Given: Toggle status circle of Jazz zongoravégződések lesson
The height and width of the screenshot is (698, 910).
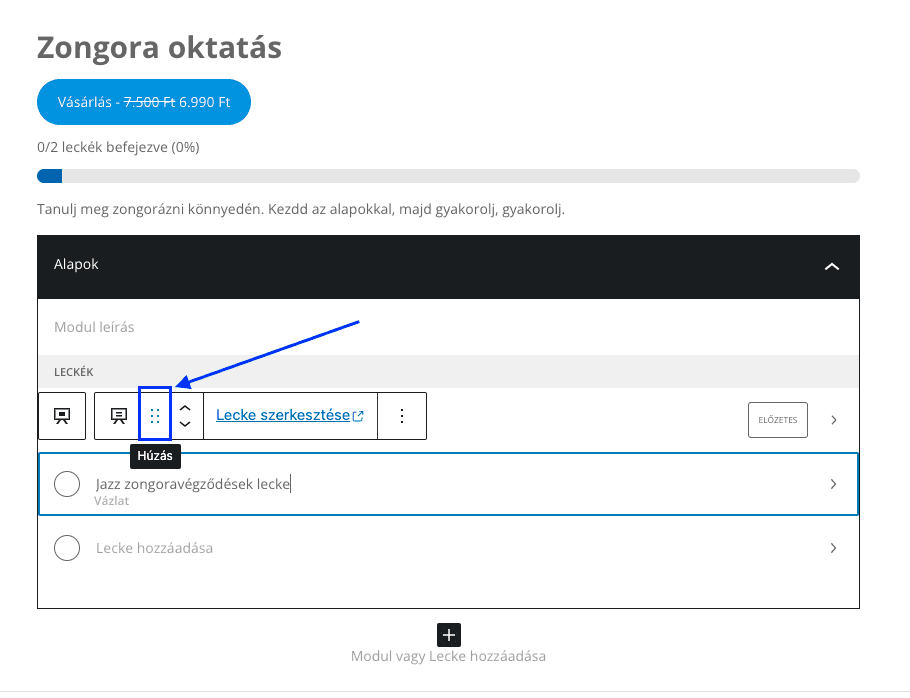Looking at the screenshot, I should [67, 484].
